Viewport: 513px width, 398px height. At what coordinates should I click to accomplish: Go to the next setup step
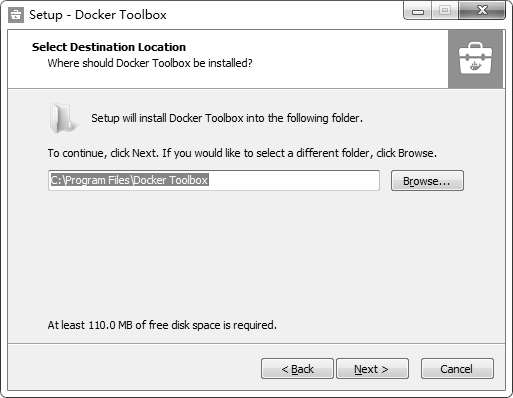coord(372,369)
